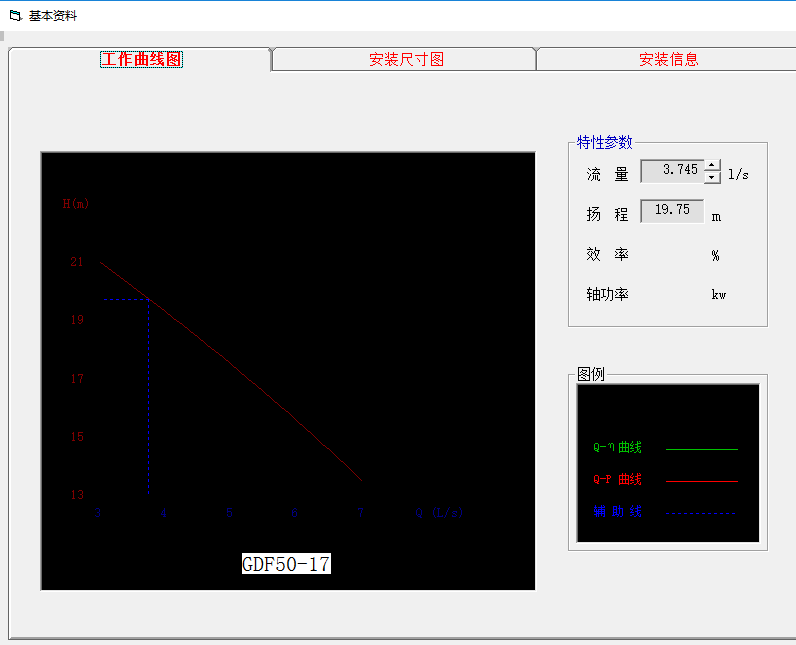Click the 图例 group label

pyautogui.click(x=591, y=375)
